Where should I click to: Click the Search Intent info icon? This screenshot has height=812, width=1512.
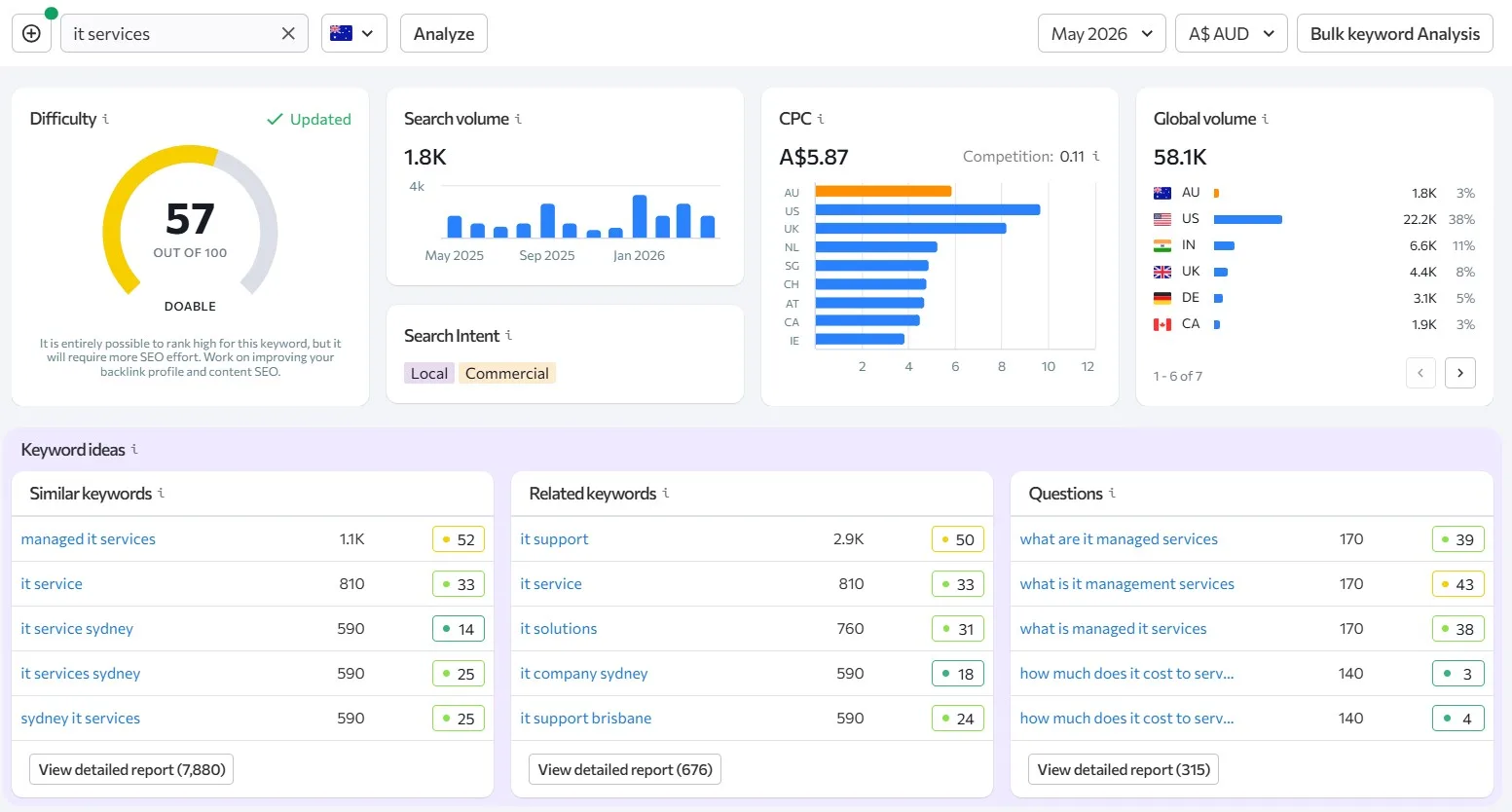(x=508, y=335)
